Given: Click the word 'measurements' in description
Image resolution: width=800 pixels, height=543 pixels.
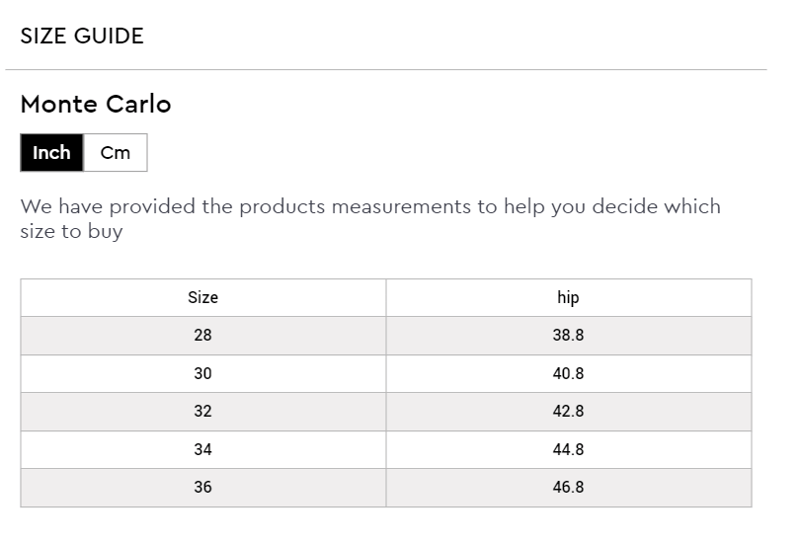Looking at the screenshot, I should [x=402, y=207].
